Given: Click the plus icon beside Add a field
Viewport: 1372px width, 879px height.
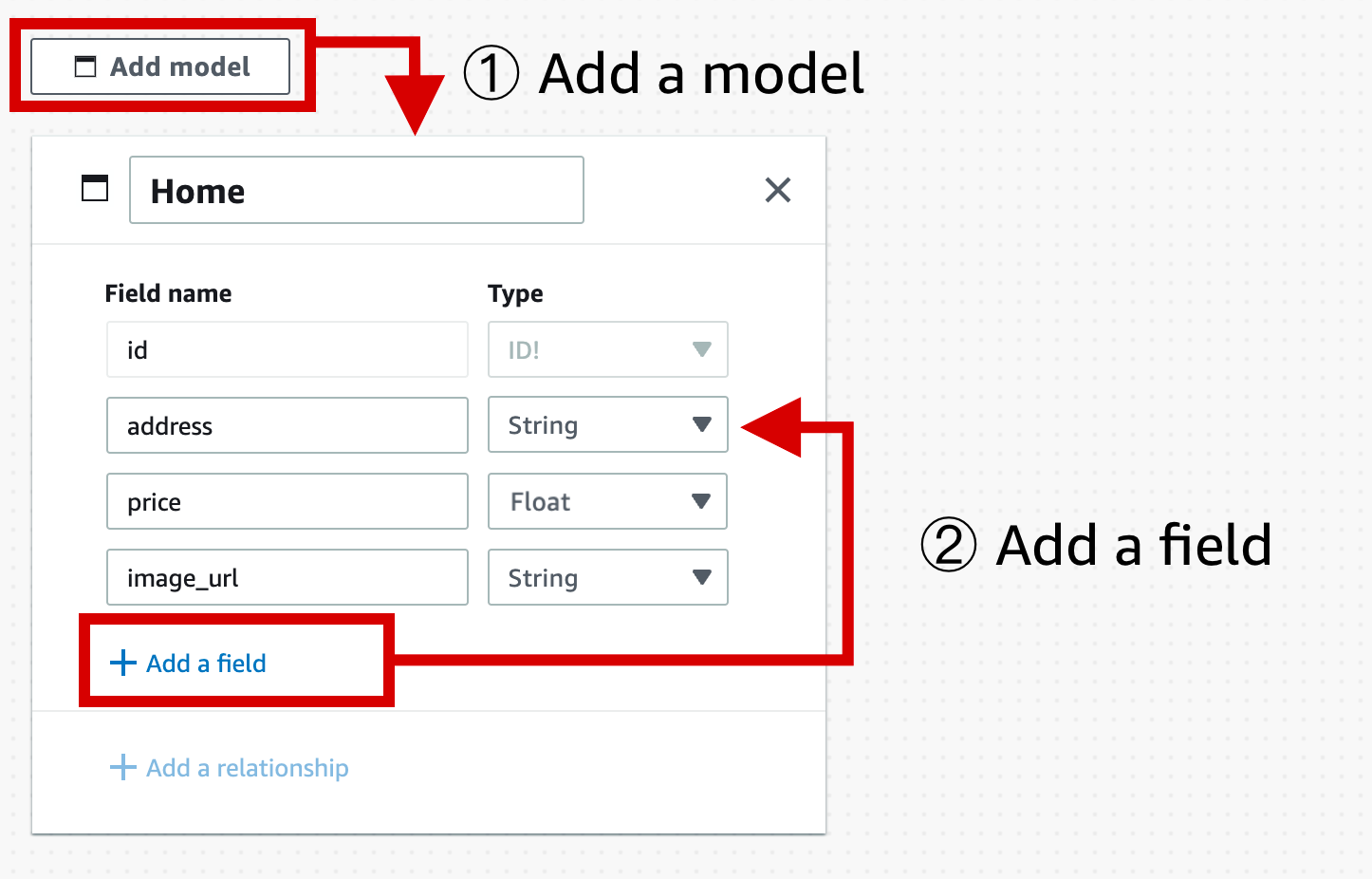Looking at the screenshot, I should click(123, 663).
